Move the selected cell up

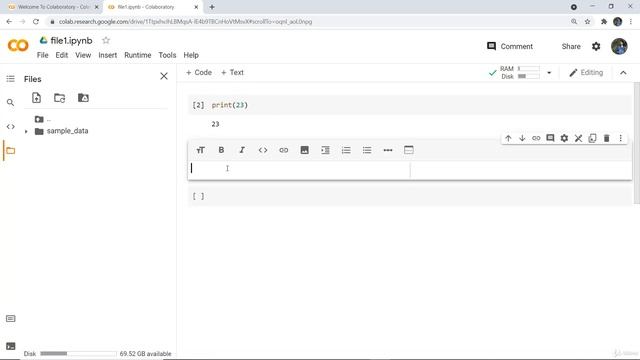(508, 138)
